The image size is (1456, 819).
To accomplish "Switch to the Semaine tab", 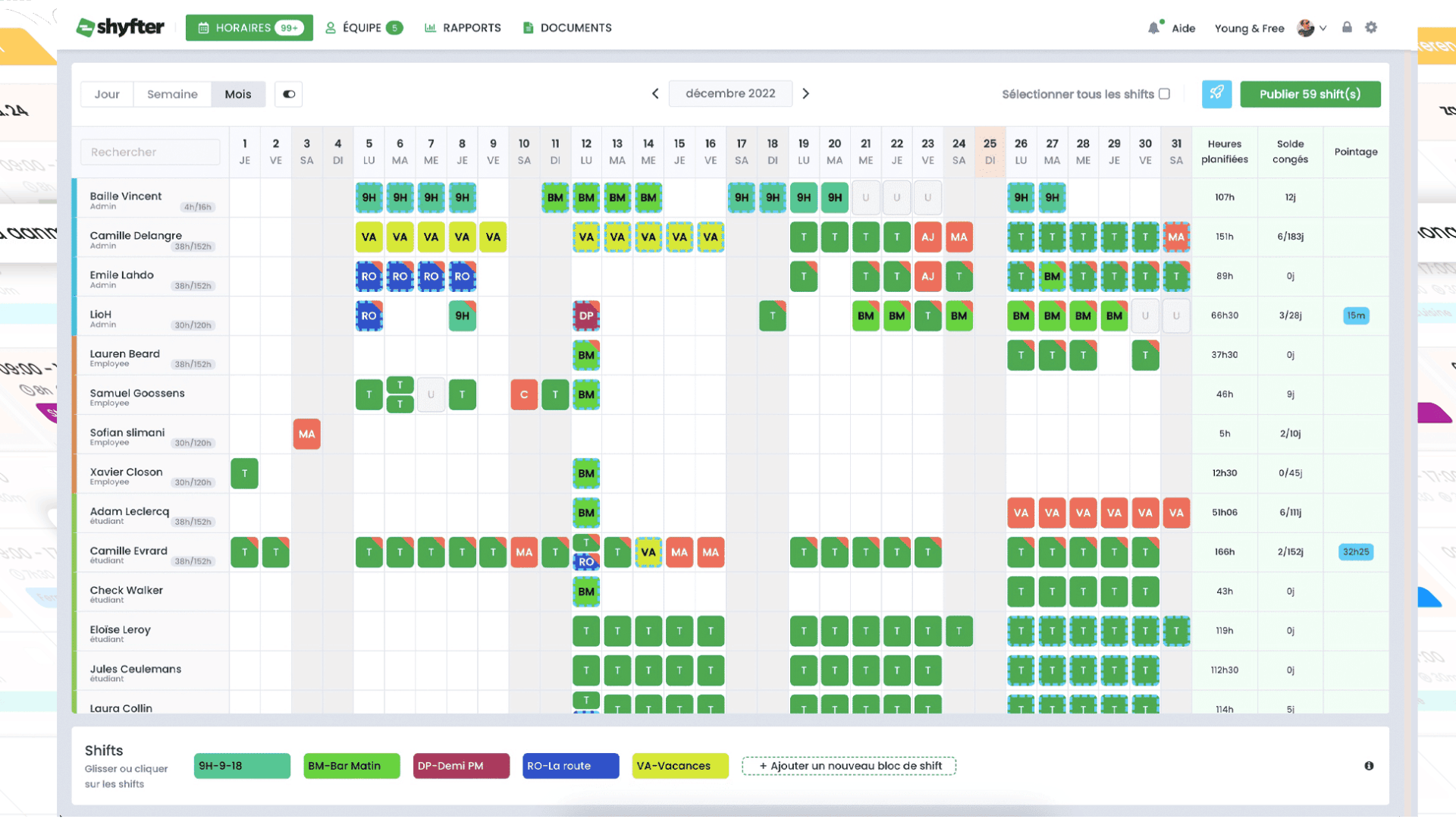I will pyautogui.click(x=172, y=94).
